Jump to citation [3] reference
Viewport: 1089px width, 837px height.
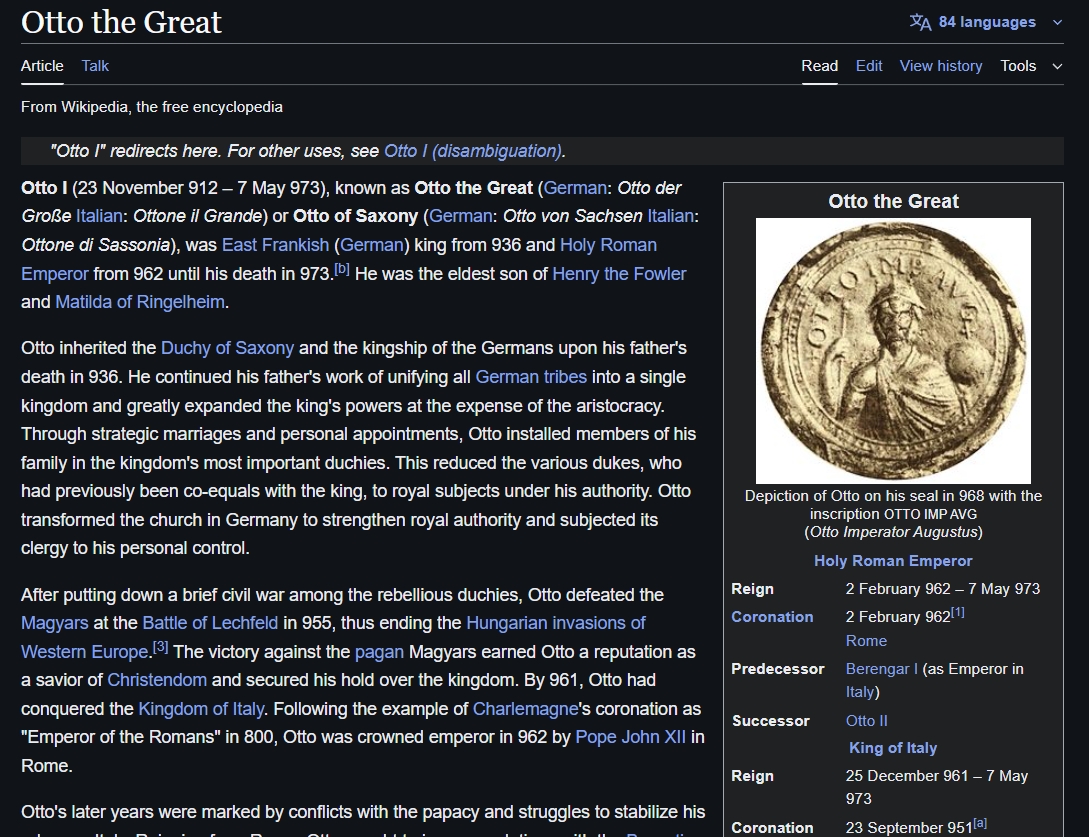tap(160, 647)
